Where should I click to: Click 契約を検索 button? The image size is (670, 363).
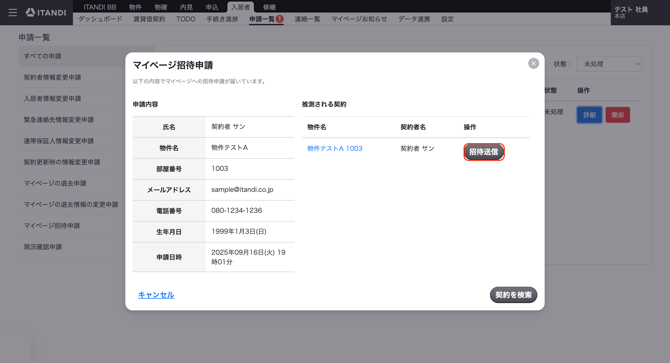[x=513, y=295]
